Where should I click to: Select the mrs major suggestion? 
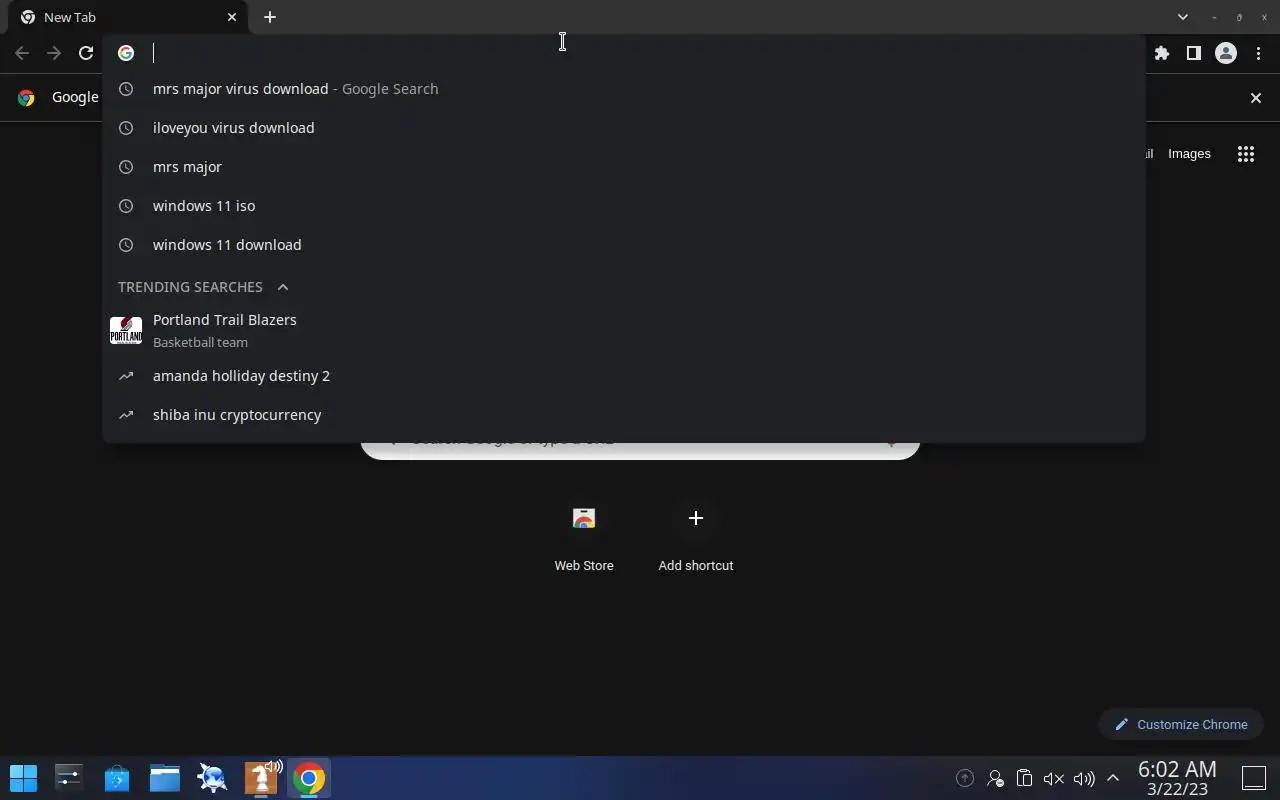[624, 167]
